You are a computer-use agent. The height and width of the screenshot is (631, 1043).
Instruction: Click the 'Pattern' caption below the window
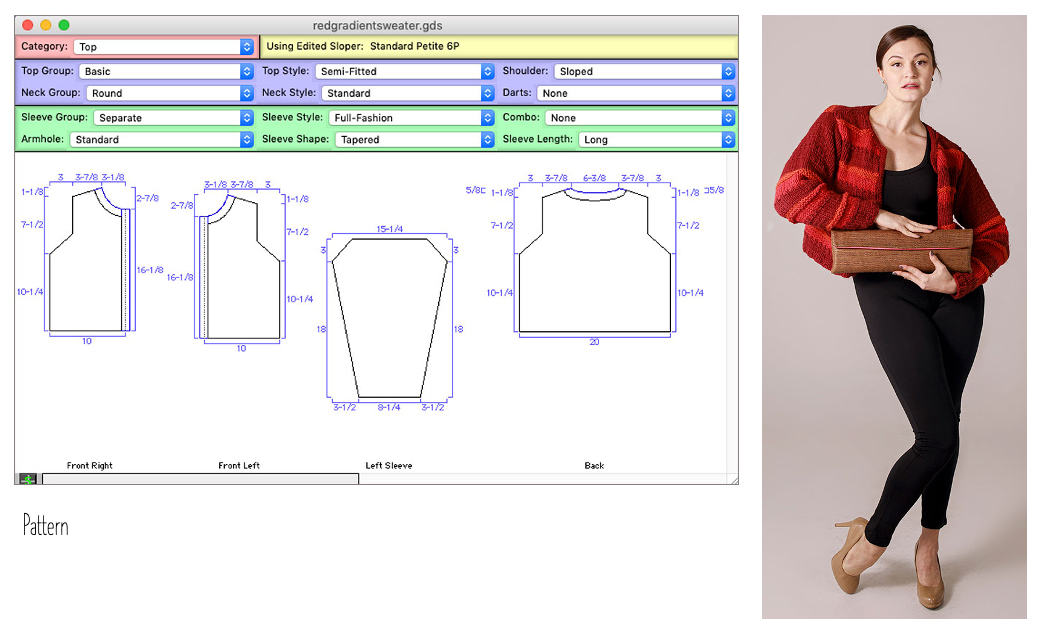46,525
